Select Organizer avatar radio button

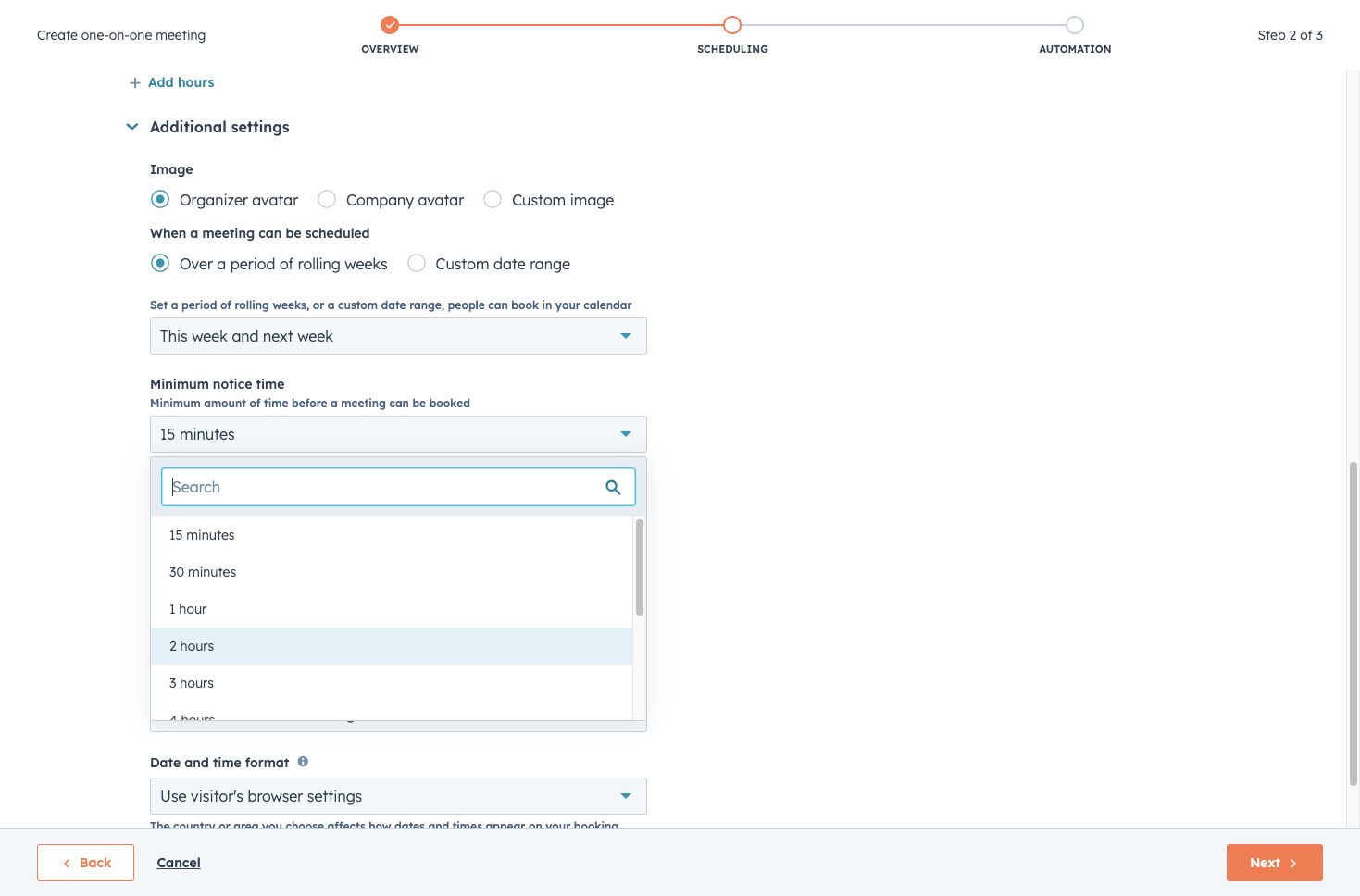pyautogui.click(x=160, y=199)
